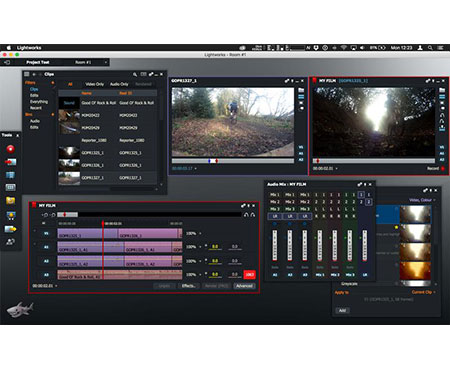
Task: Switch to the Video Only tab
Action: coord(95,84)
